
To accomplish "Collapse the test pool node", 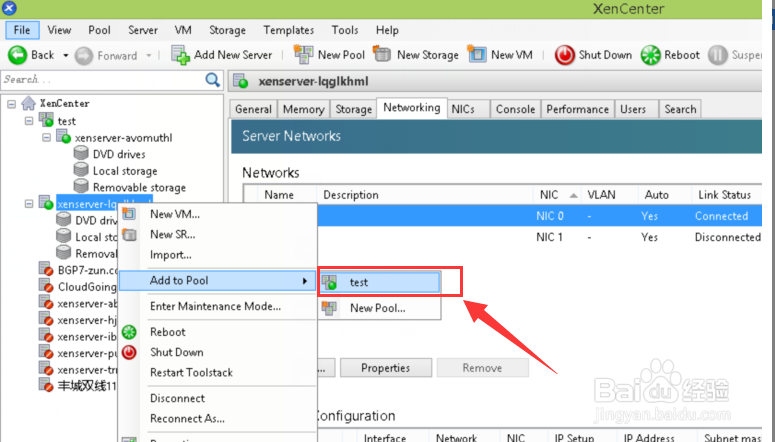I will tap(29, 121).
